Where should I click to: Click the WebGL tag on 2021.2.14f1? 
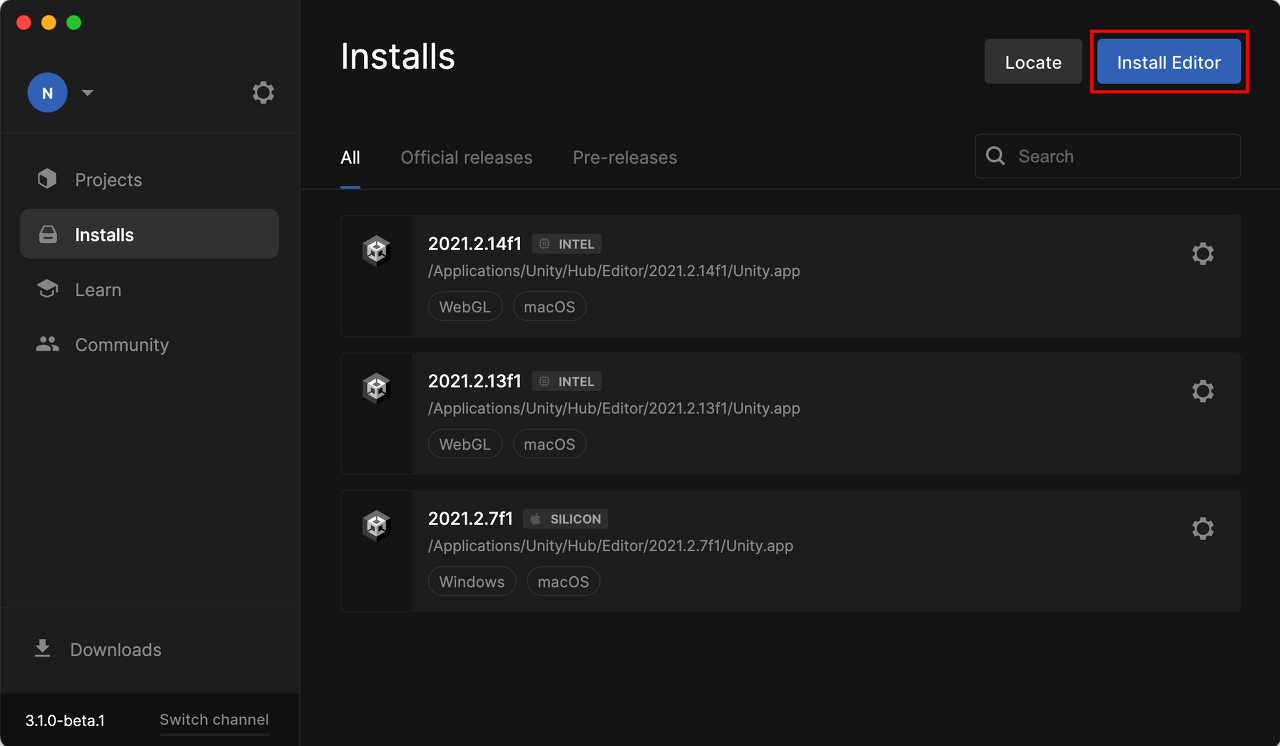(x=465, y=307)
